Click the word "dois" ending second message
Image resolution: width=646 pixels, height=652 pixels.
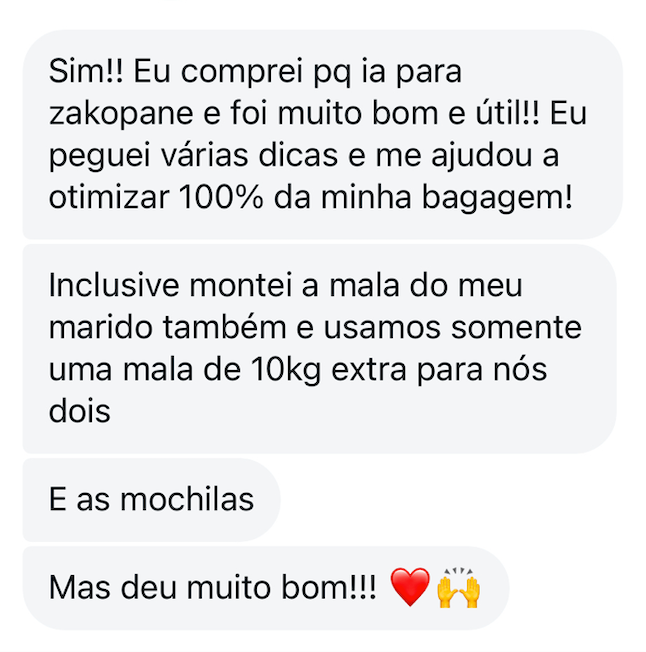[80, 411]
